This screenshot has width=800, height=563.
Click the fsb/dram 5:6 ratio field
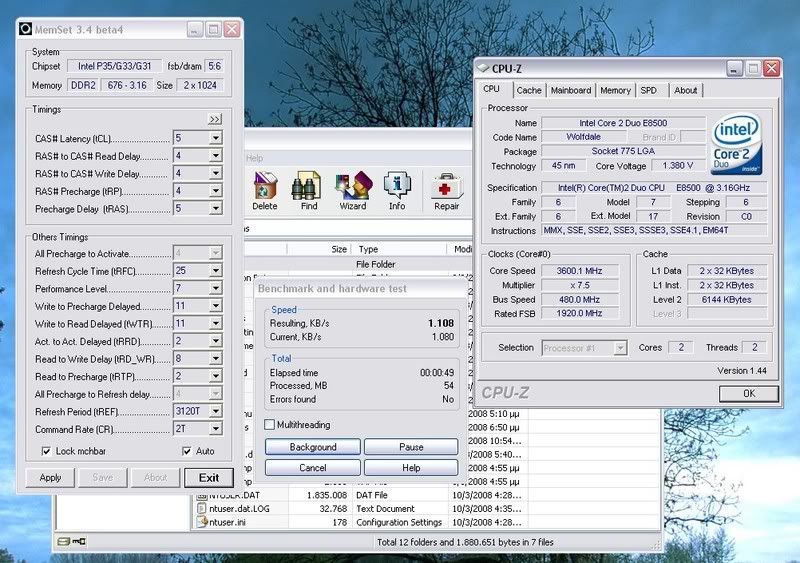click(215, 66)
